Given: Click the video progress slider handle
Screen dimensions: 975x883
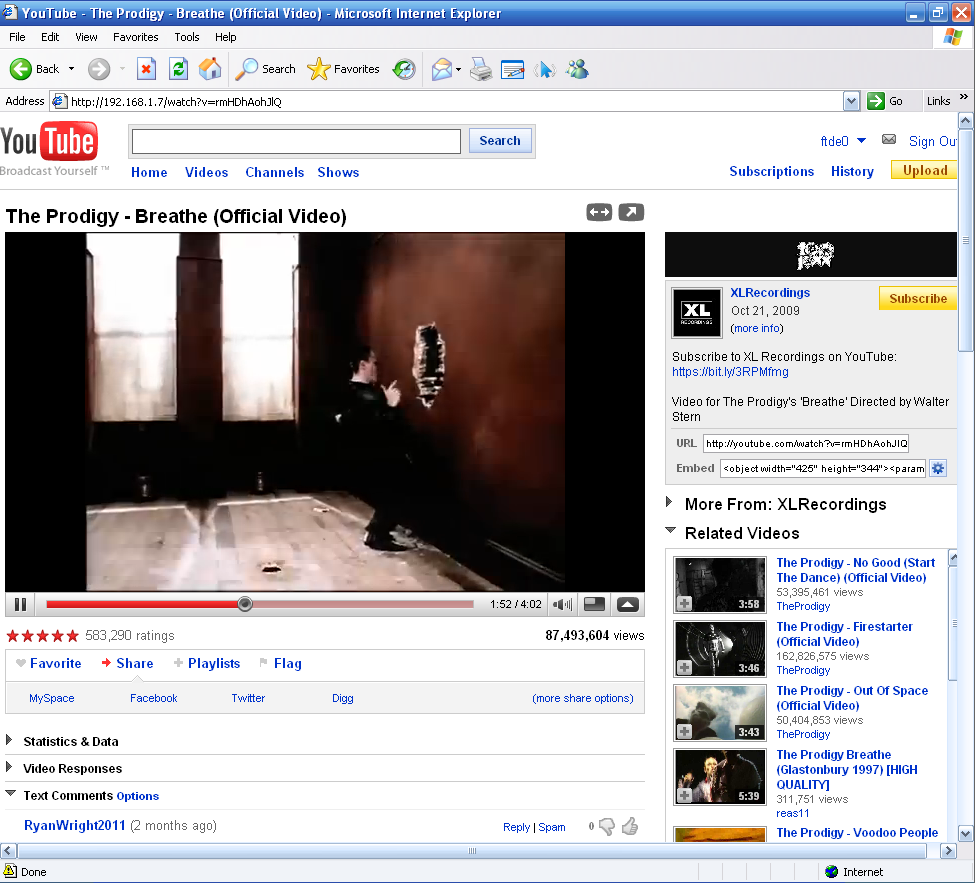Looking at the screenshot, I should coord(245,604).
